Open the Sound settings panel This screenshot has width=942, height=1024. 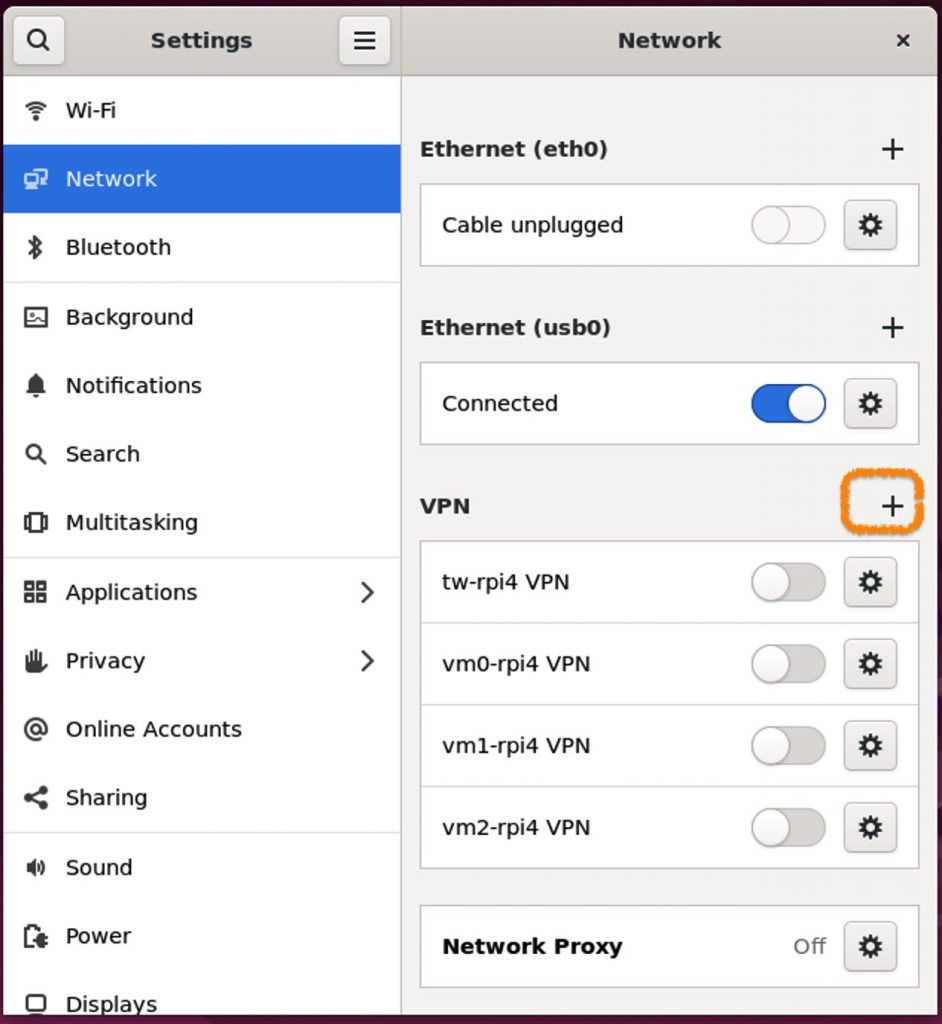point(200,867)
